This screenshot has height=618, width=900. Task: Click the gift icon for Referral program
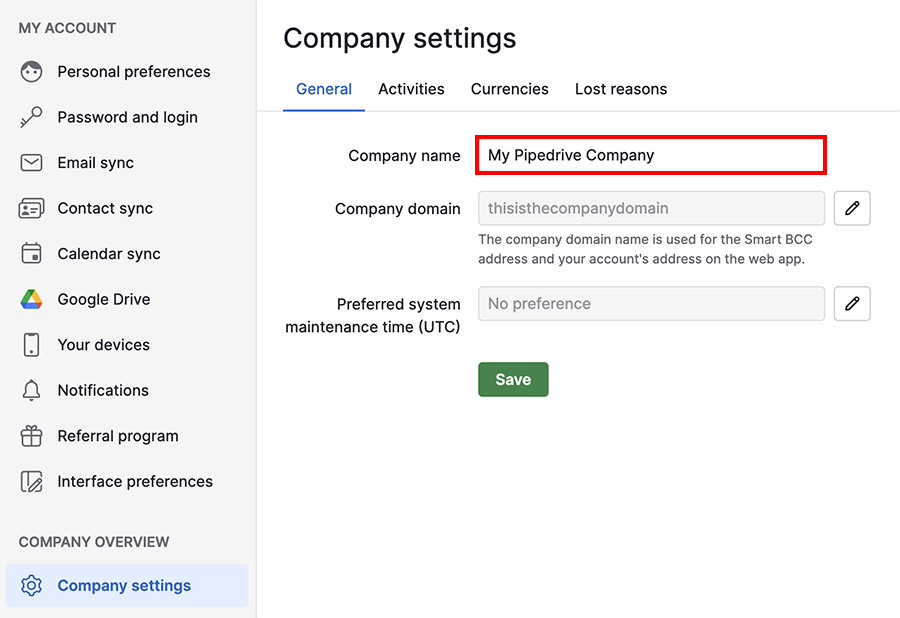[31, 436]
